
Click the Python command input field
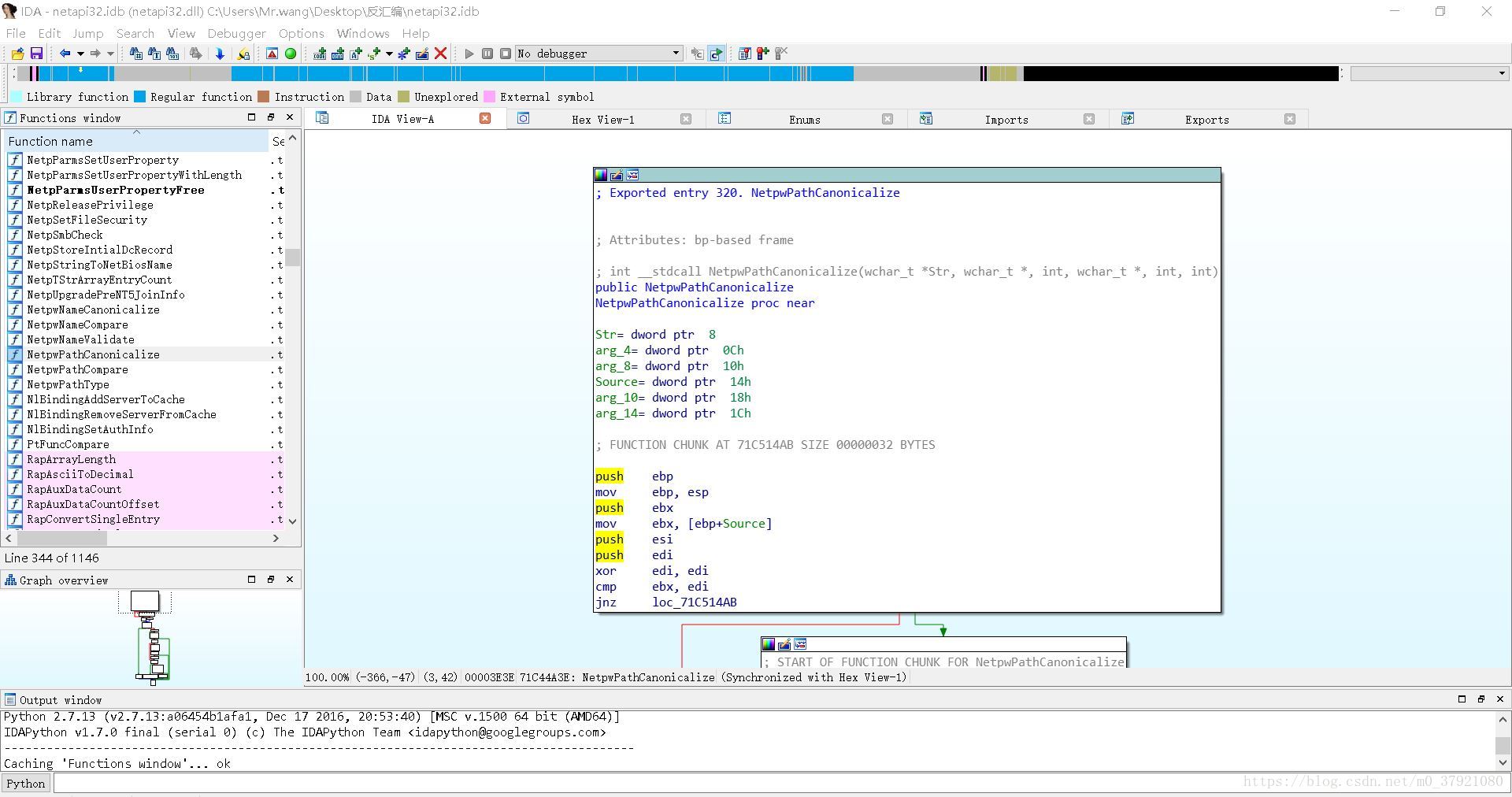[780, 784]
